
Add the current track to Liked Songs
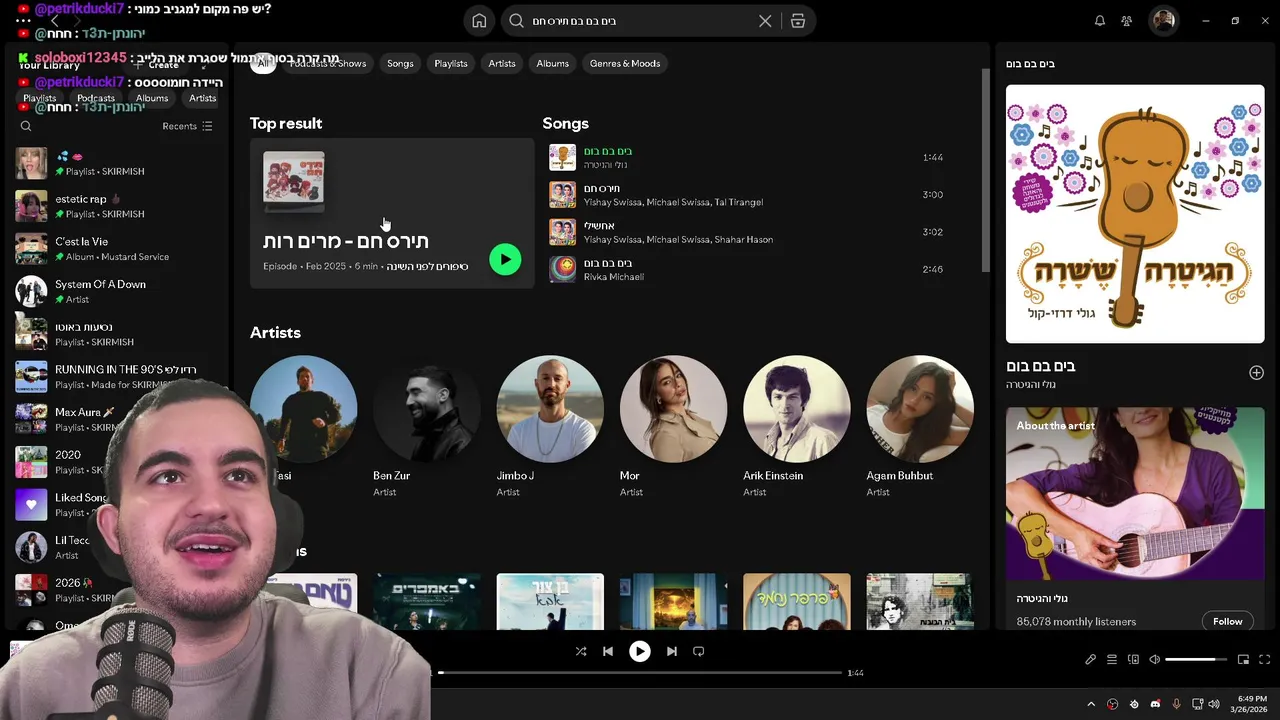click(x=1256, y=373)
